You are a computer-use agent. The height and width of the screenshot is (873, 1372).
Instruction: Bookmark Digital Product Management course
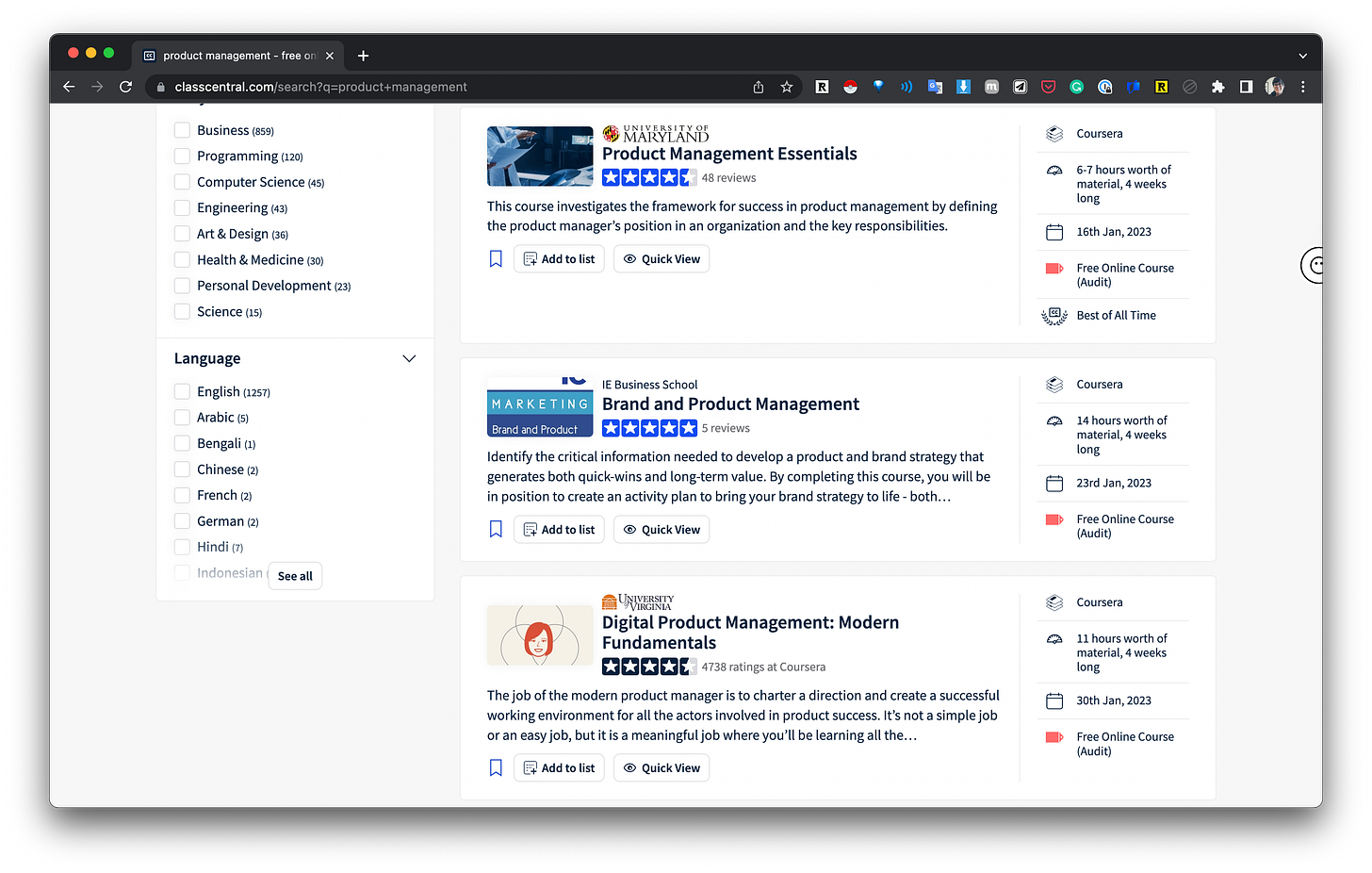pos(496,768)
